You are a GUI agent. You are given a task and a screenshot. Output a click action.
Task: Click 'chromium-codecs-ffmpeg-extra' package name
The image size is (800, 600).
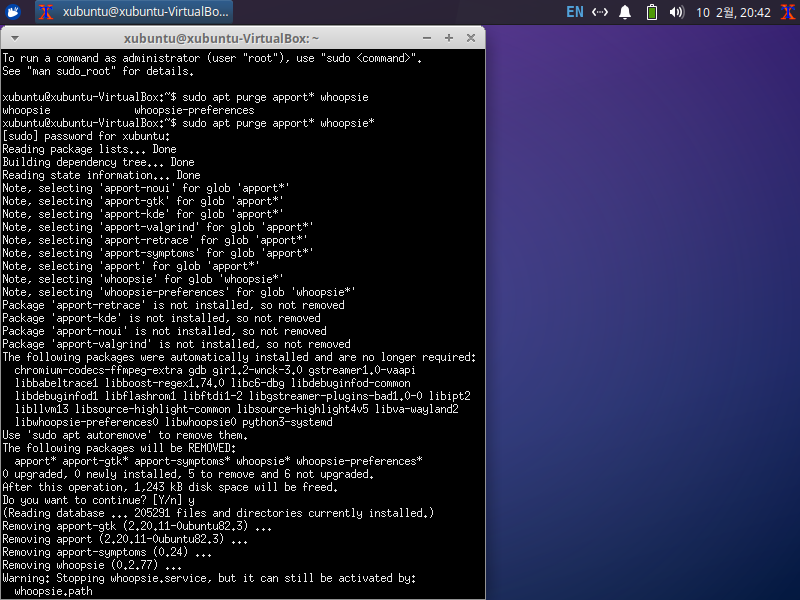click(98, 370)
